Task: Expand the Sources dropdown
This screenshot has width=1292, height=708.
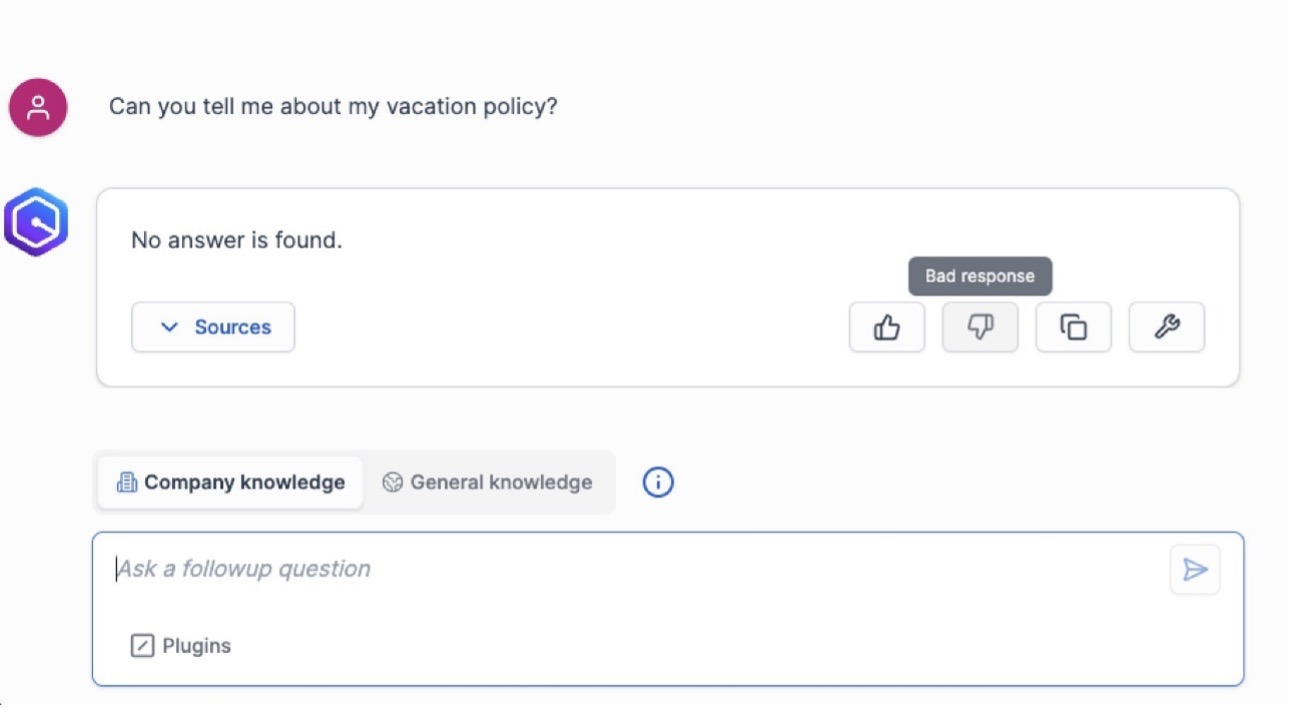Action: [x=213, y=327]
